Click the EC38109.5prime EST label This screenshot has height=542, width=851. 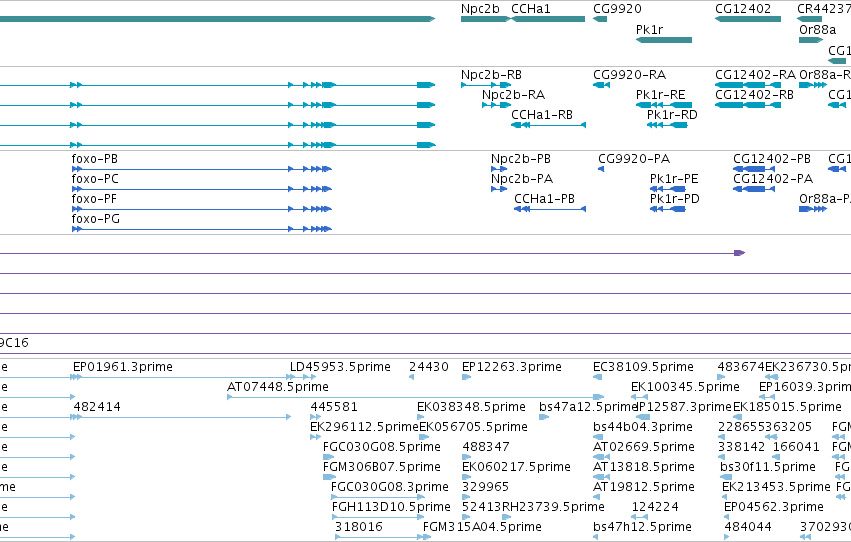643,367
